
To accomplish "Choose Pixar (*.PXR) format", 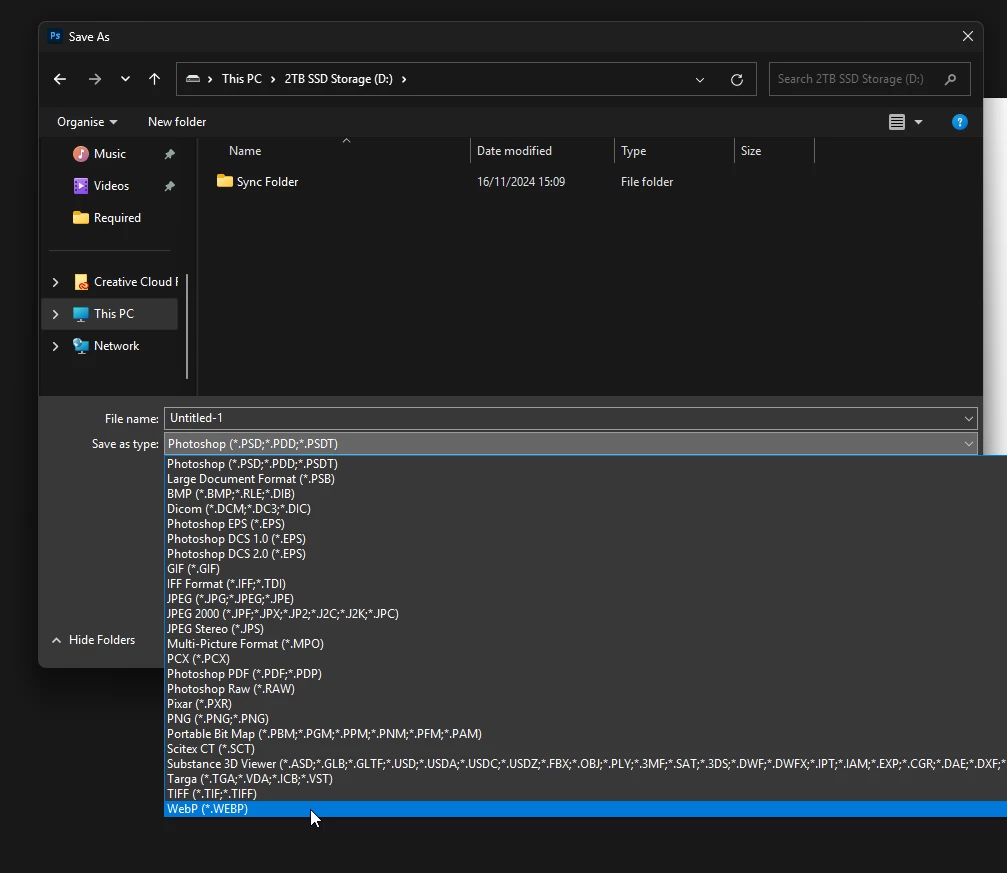I will 586,704.
